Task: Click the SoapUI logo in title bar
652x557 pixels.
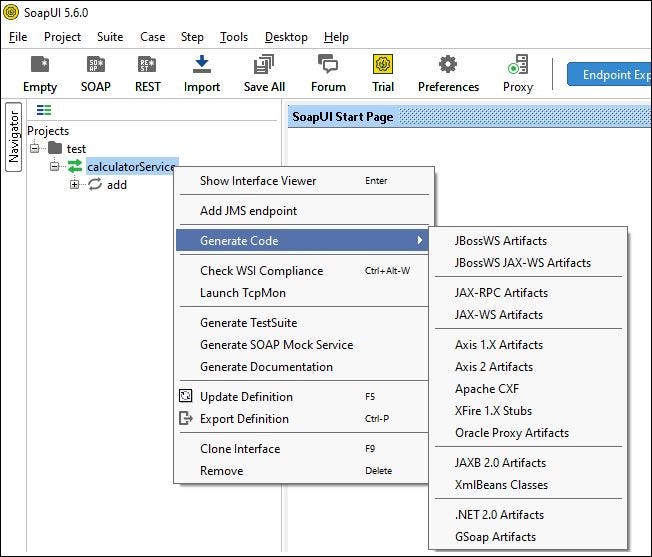Action: coord(11,12)
